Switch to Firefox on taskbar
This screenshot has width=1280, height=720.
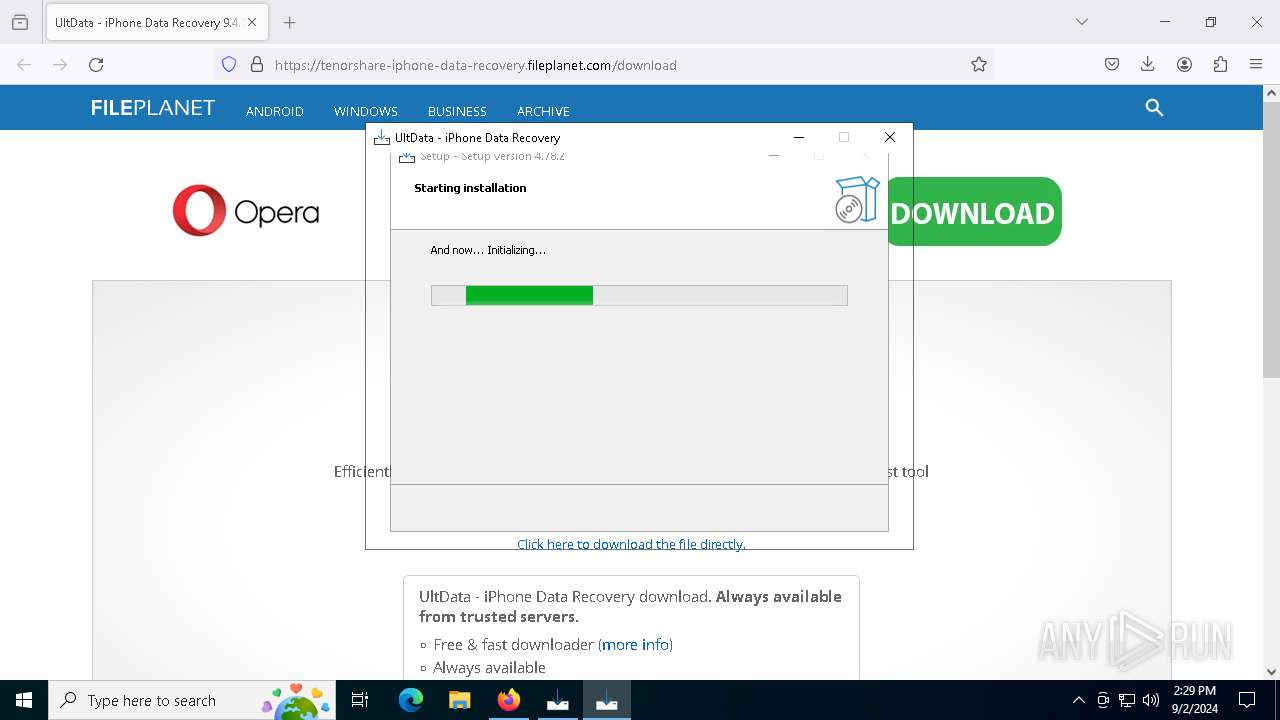[x=509, y=700]
